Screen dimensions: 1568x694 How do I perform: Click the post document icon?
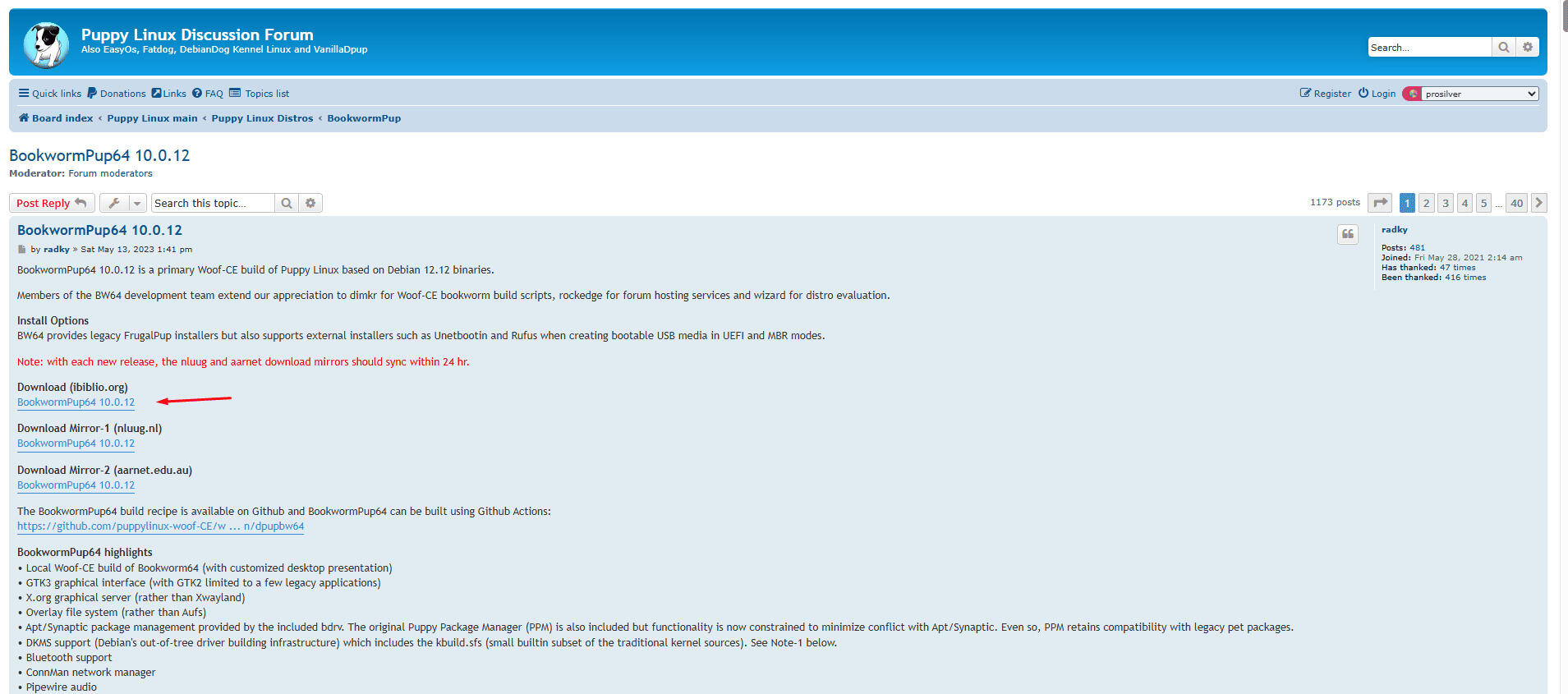pos(22,250)
